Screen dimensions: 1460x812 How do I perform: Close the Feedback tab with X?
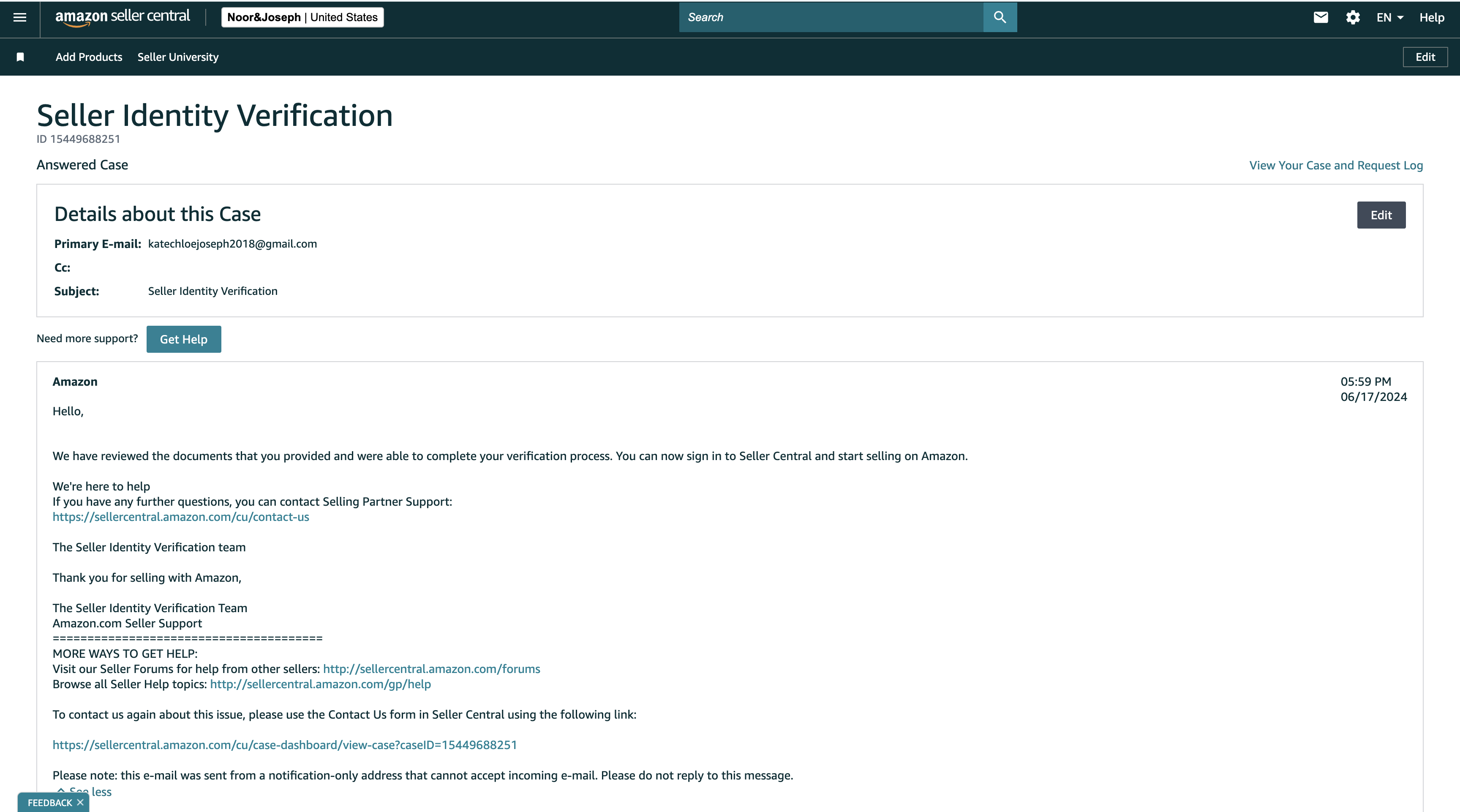pos(81,802)
